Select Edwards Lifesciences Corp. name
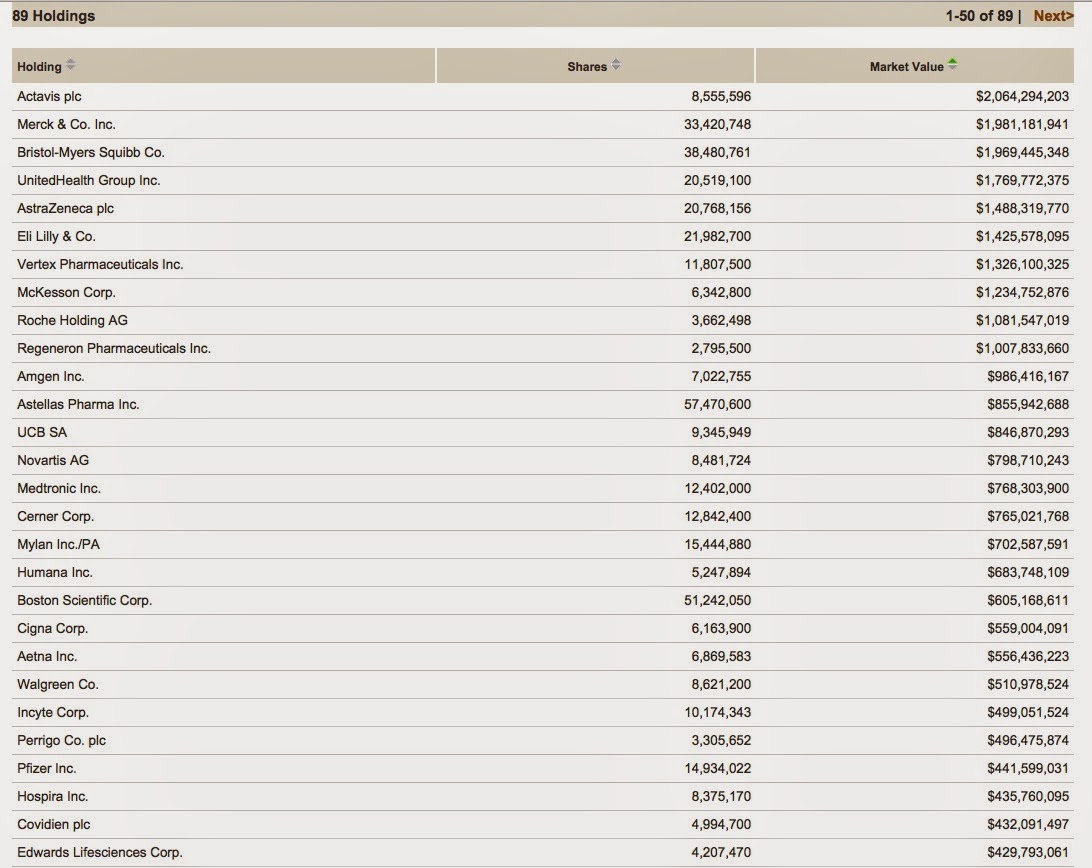1092x868 pixels. pos(100,852)
